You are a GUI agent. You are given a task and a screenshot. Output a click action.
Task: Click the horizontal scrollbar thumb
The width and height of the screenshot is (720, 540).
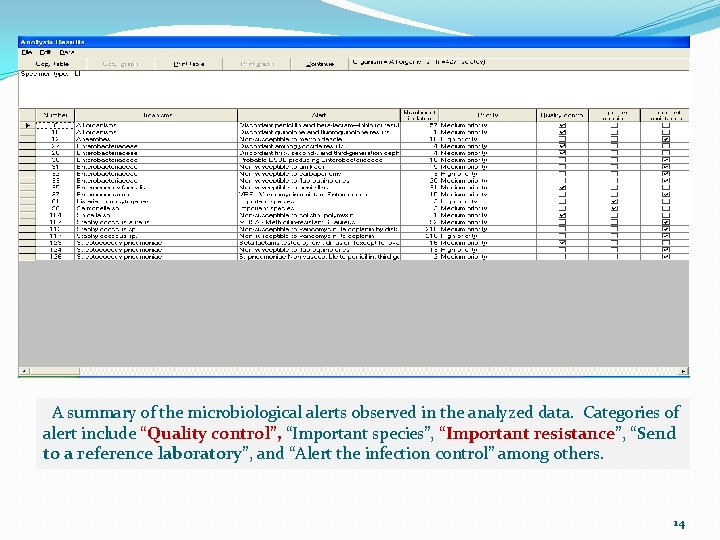[54, 371]
